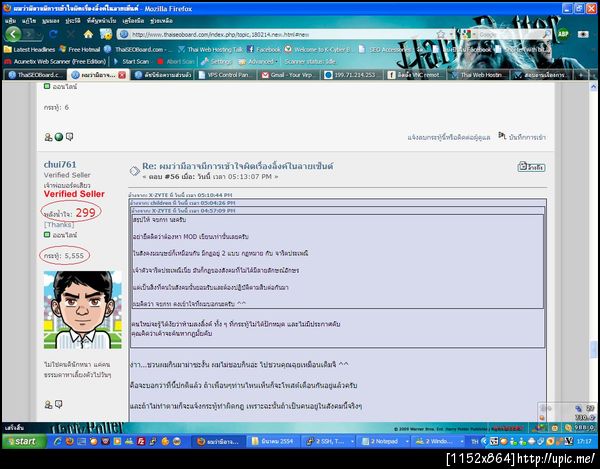Image resolution: width=600 pixels, height=469 pixels.
Task: Close the active tab with red X
Action: pos(122,75)
